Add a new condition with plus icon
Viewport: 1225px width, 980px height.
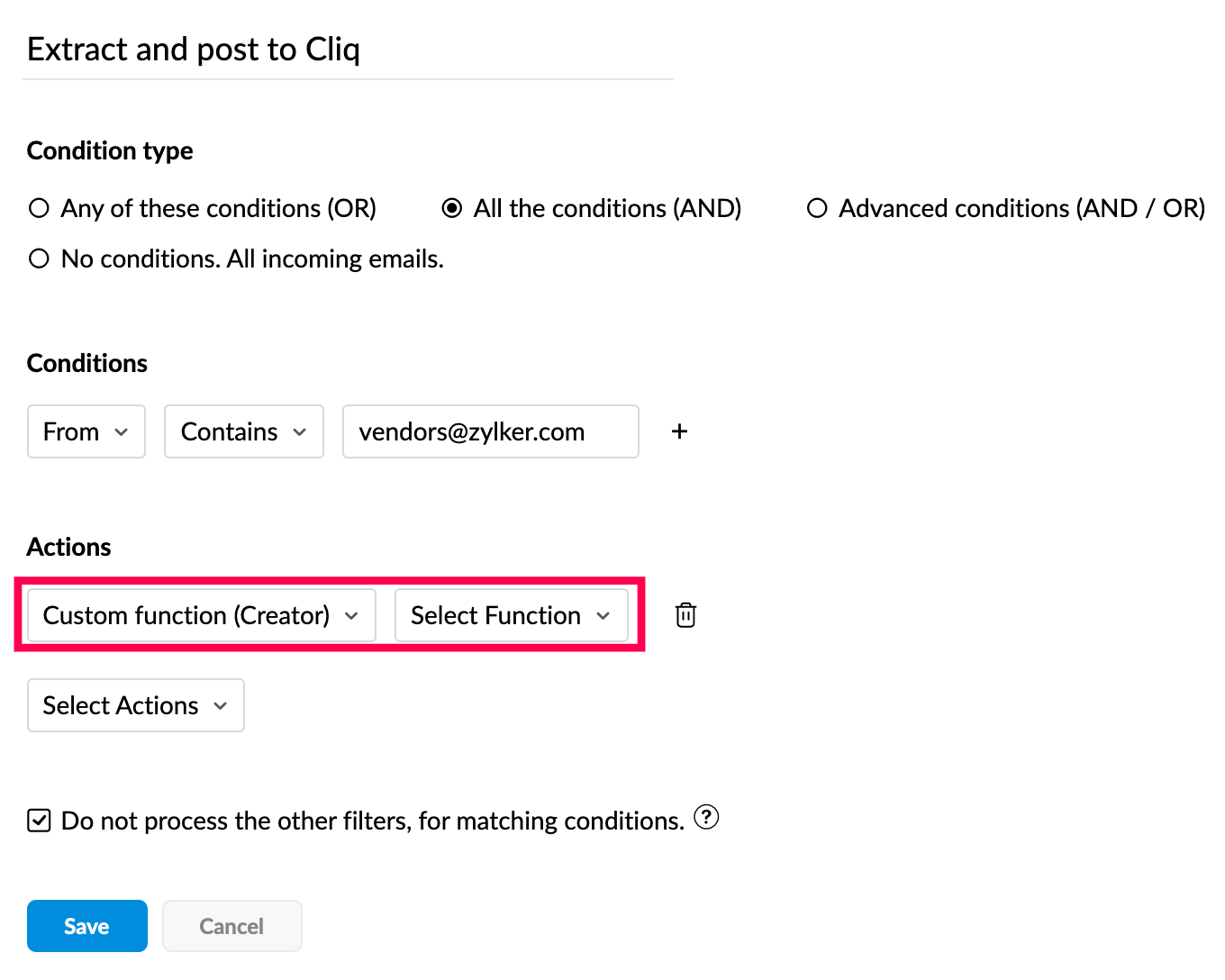click(x=679, y=432)
